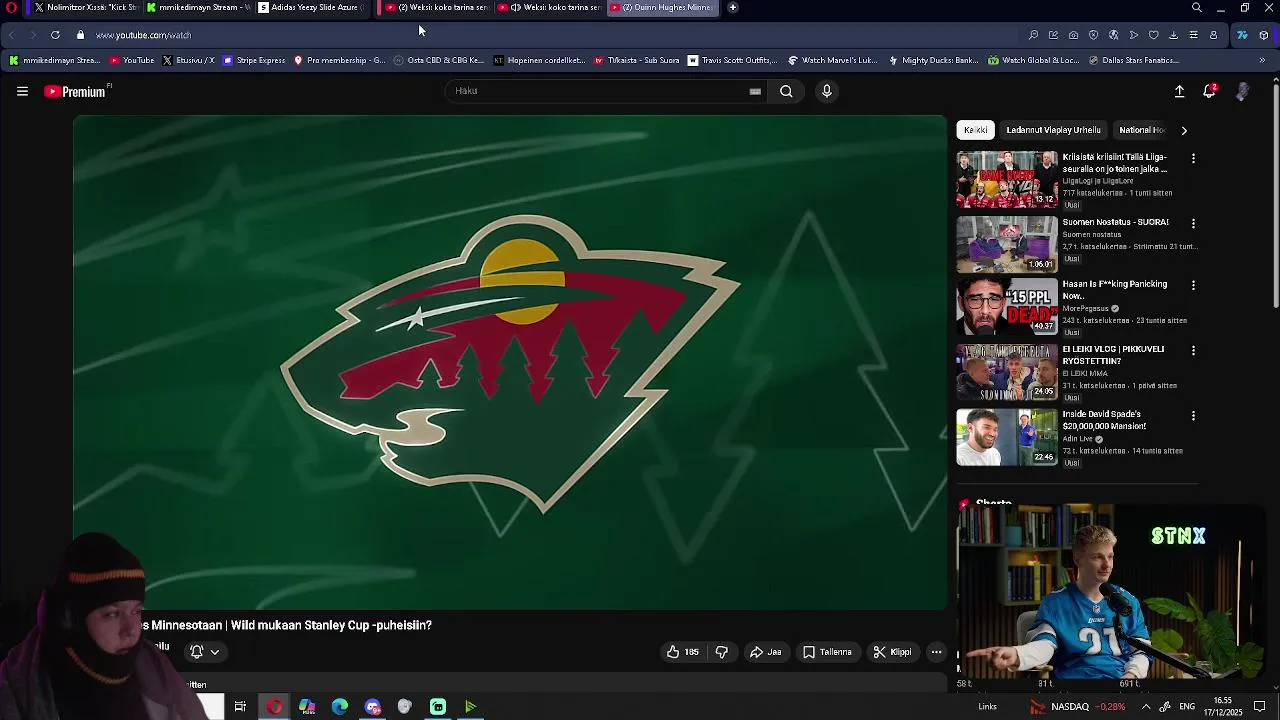Open the browser downloads icon
The height and width of the screenshot is (720, 1280).
click(1173, 35)
